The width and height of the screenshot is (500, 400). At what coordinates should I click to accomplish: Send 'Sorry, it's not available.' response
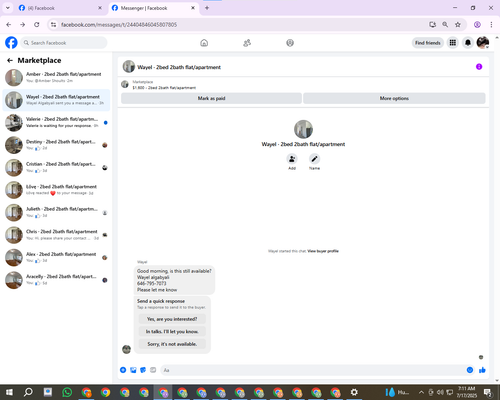pyautogui.click(x=172, y=344)
